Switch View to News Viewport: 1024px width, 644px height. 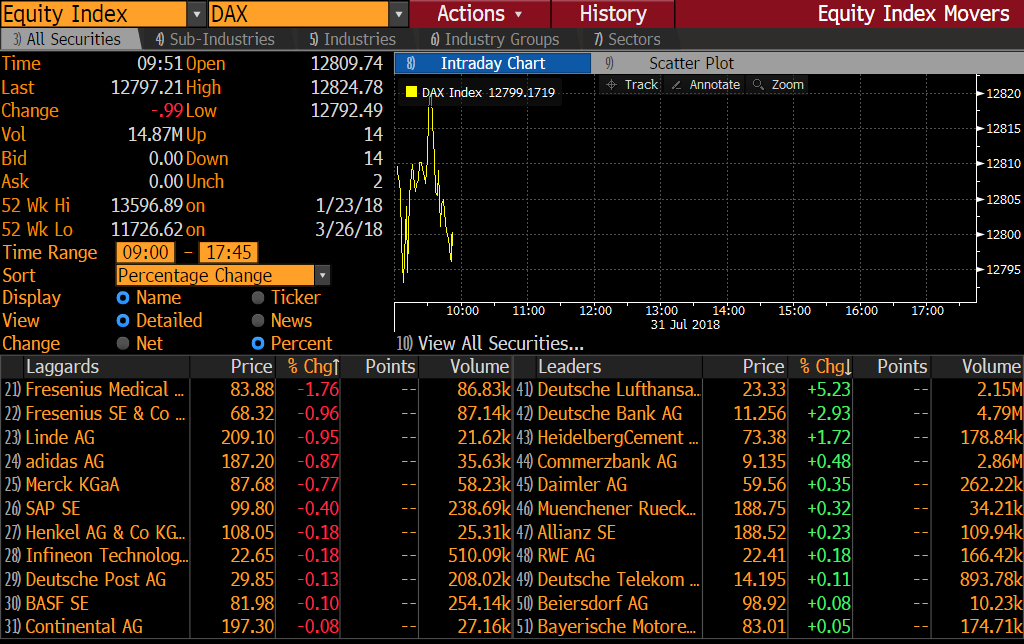(x=258, y=321)
